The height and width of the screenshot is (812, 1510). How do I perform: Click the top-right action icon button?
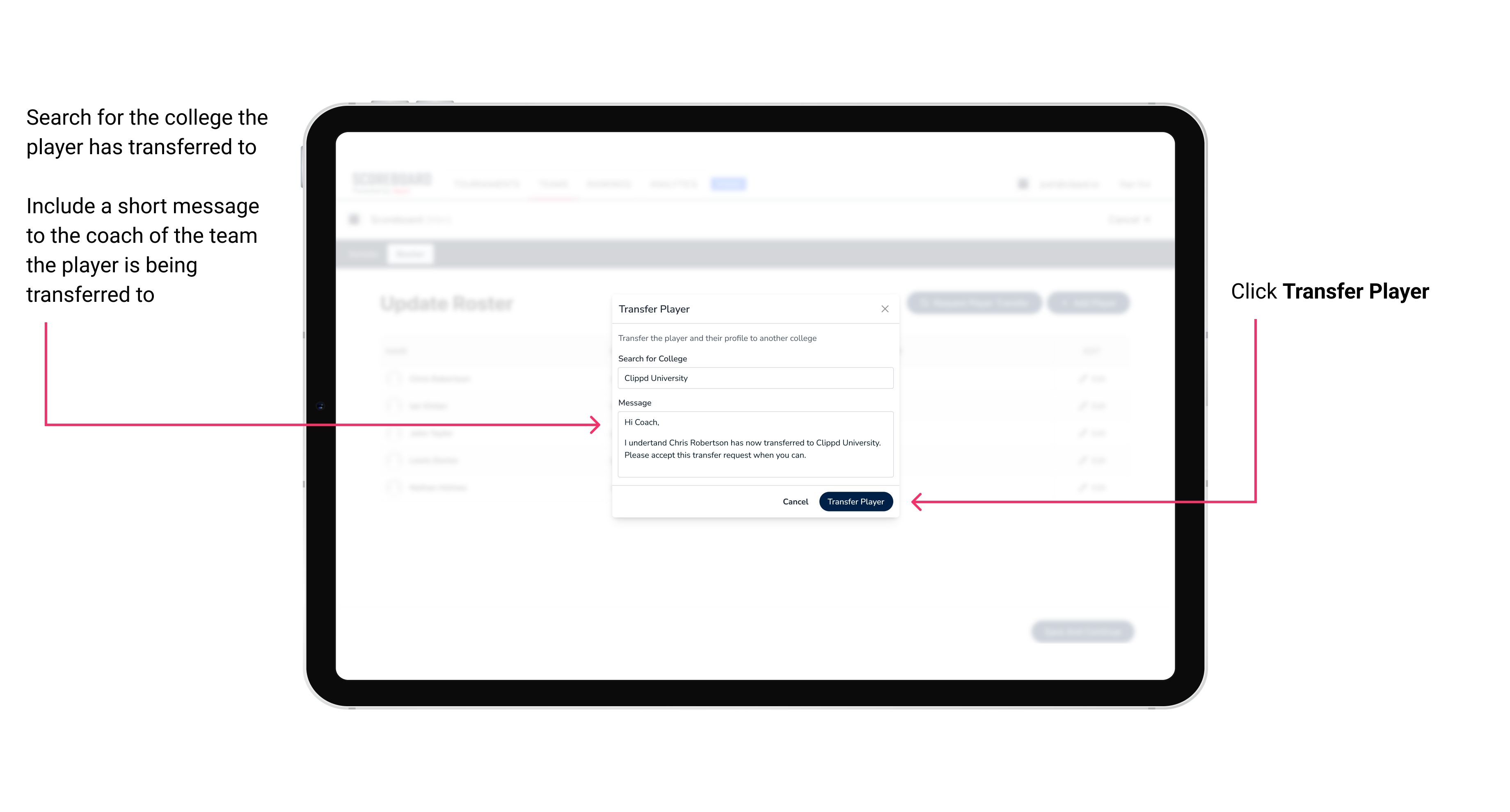884,309
